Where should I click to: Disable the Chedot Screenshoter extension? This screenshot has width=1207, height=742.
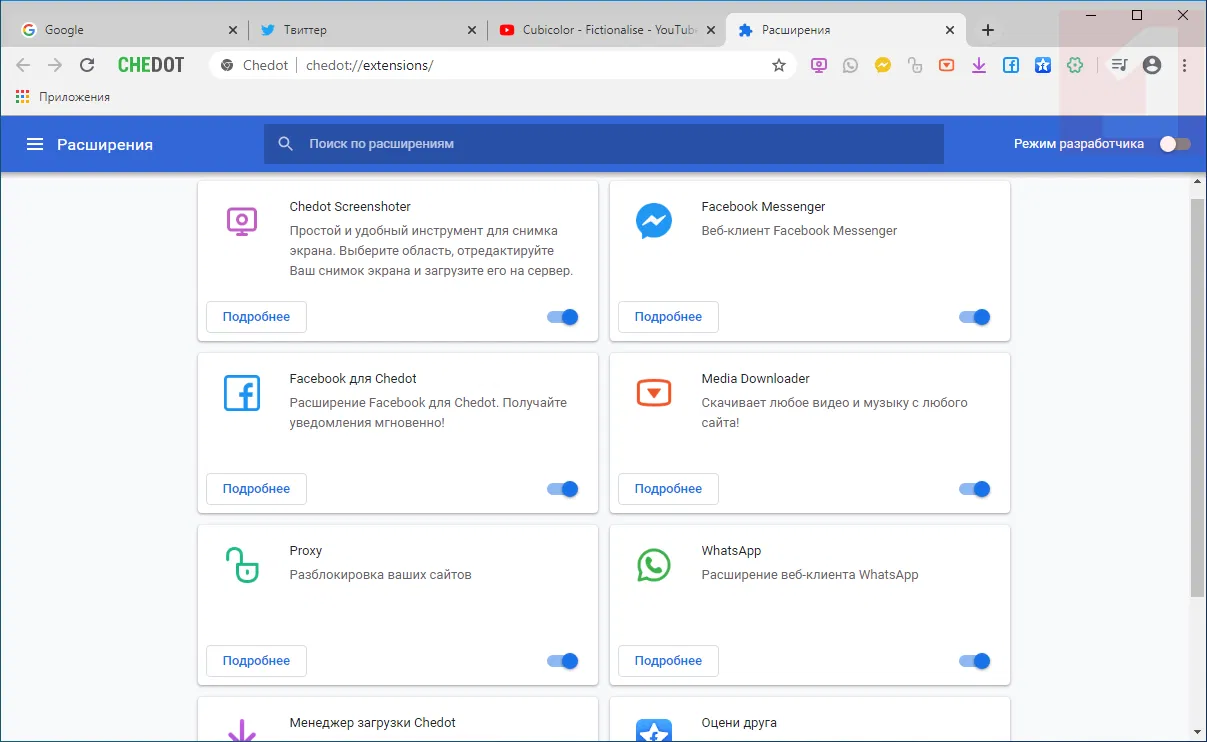point(563,317)
